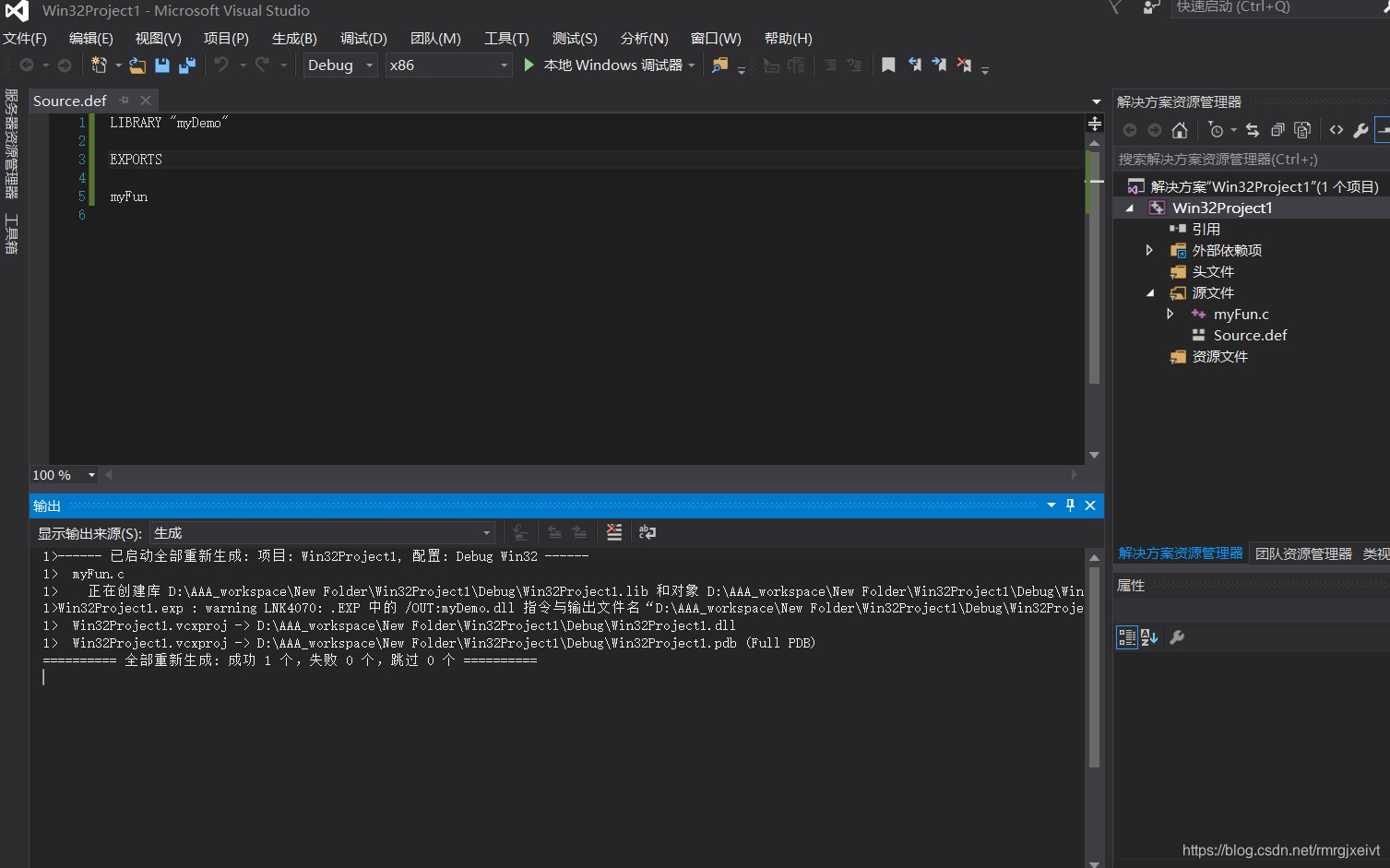Viewport: 1390px width, 868px height.
Task: Click the Redo arrow in the toolbar
Action: click(x=262, y=65)
